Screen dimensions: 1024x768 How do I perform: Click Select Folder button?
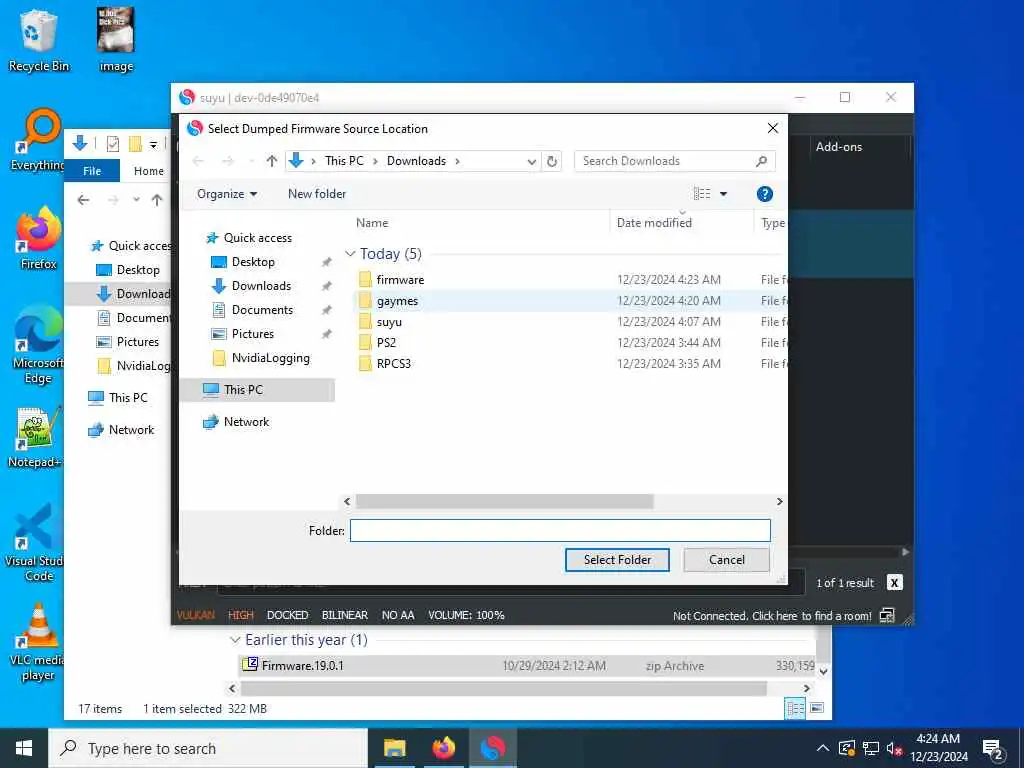(x=617, y=560)
